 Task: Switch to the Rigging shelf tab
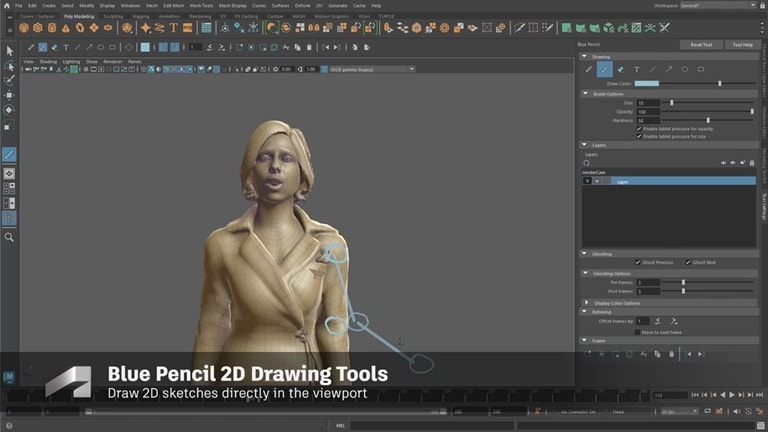141,16
